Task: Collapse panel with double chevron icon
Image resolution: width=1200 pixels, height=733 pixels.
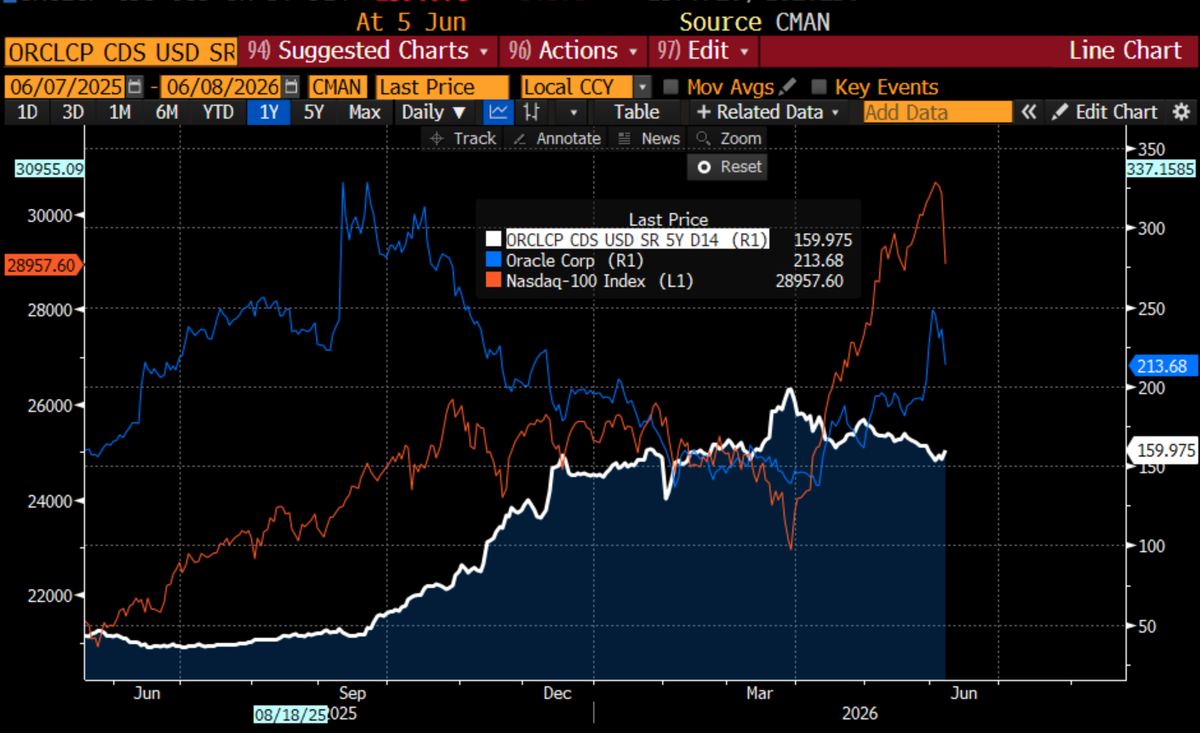Action: (x=1028, y=112)
